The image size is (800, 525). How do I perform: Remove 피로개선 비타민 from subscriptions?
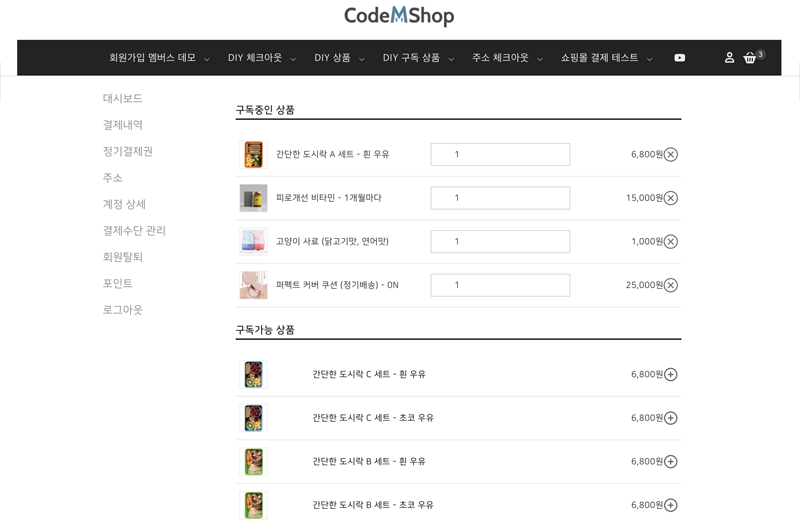click(671, 198)
